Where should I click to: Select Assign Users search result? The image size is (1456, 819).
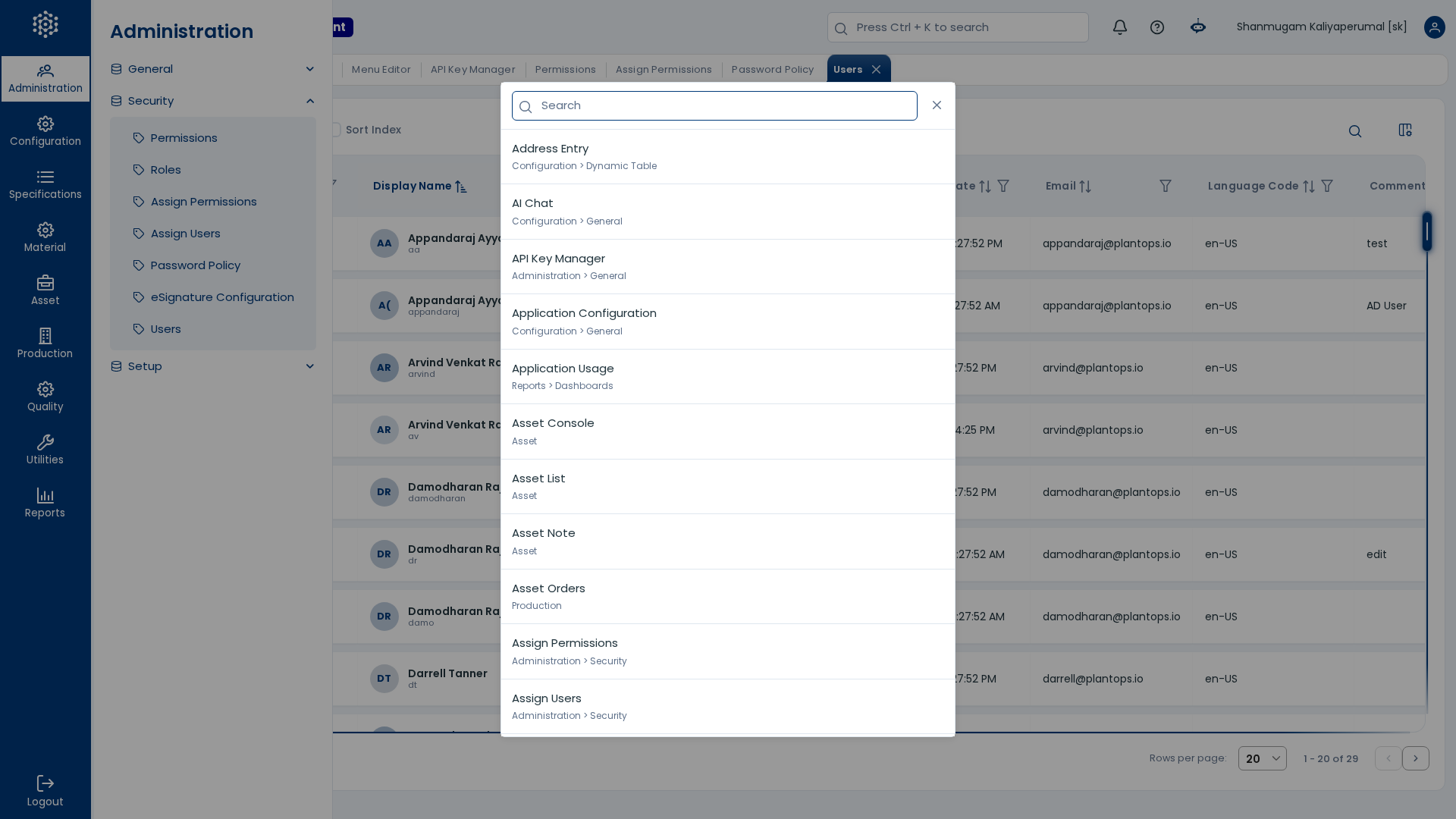point(728,707)
